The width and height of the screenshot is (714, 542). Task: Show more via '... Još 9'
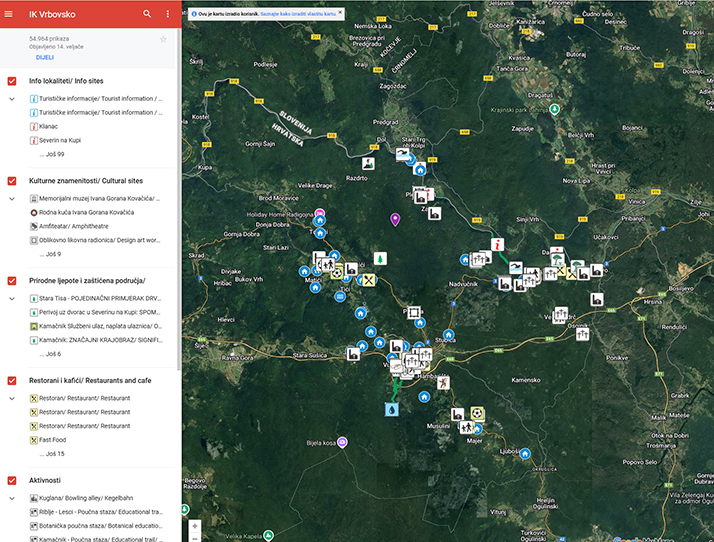(x=50, y=254)
